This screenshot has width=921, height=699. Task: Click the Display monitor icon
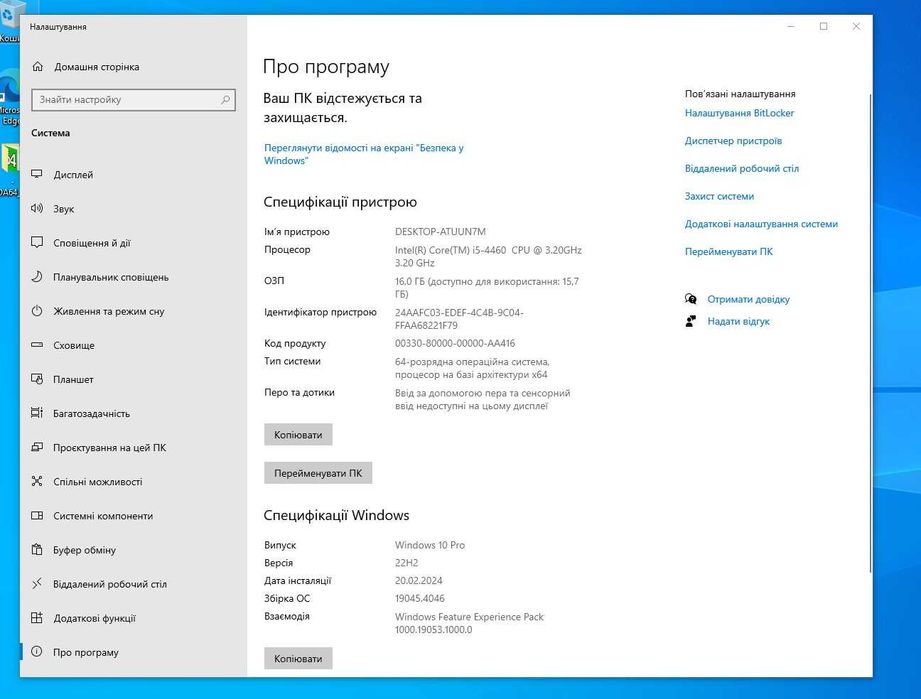click(37, 174)
